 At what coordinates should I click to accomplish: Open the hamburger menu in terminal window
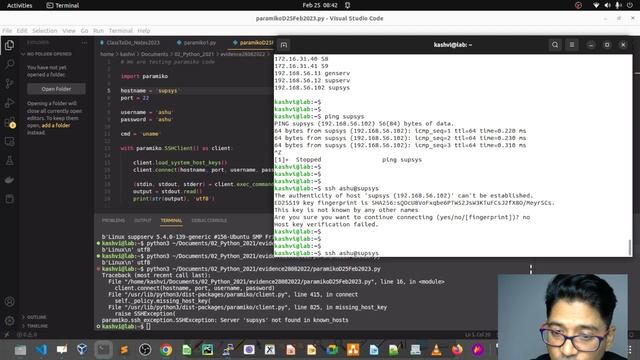tap(572, 45)
